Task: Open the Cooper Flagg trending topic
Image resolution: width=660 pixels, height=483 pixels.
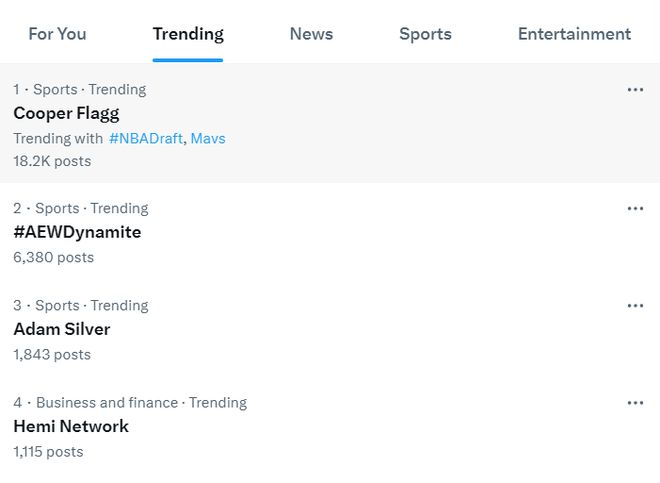Action: [66, 113]
